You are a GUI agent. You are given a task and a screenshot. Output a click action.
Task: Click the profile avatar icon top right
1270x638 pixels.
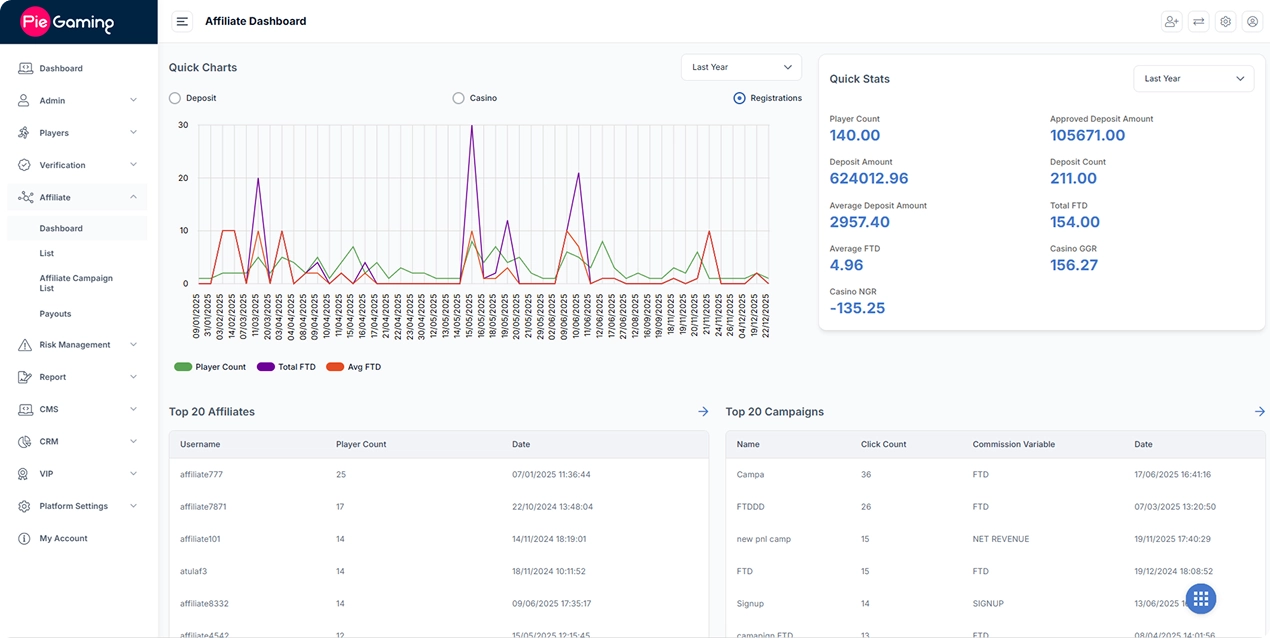point(1252,21)
